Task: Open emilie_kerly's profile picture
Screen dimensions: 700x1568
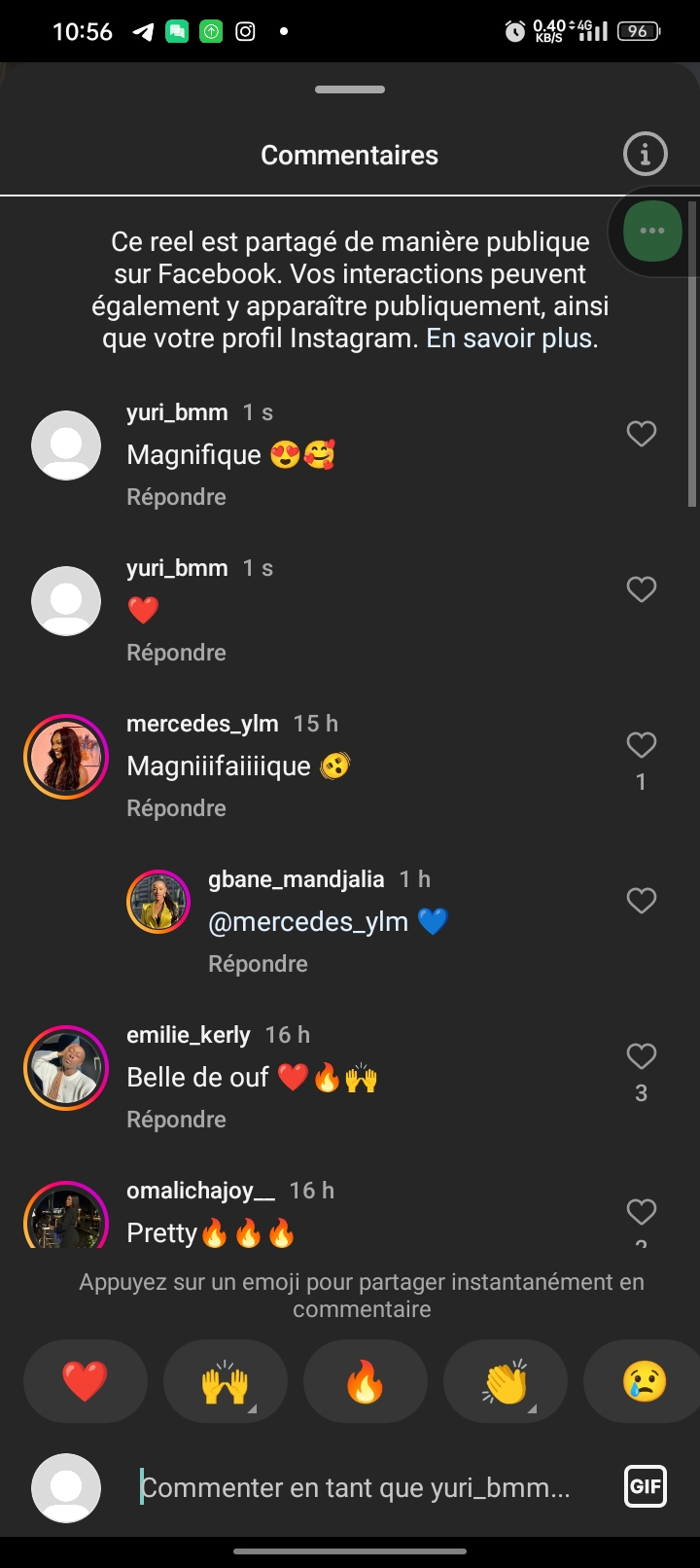Action: [66, 1068]
